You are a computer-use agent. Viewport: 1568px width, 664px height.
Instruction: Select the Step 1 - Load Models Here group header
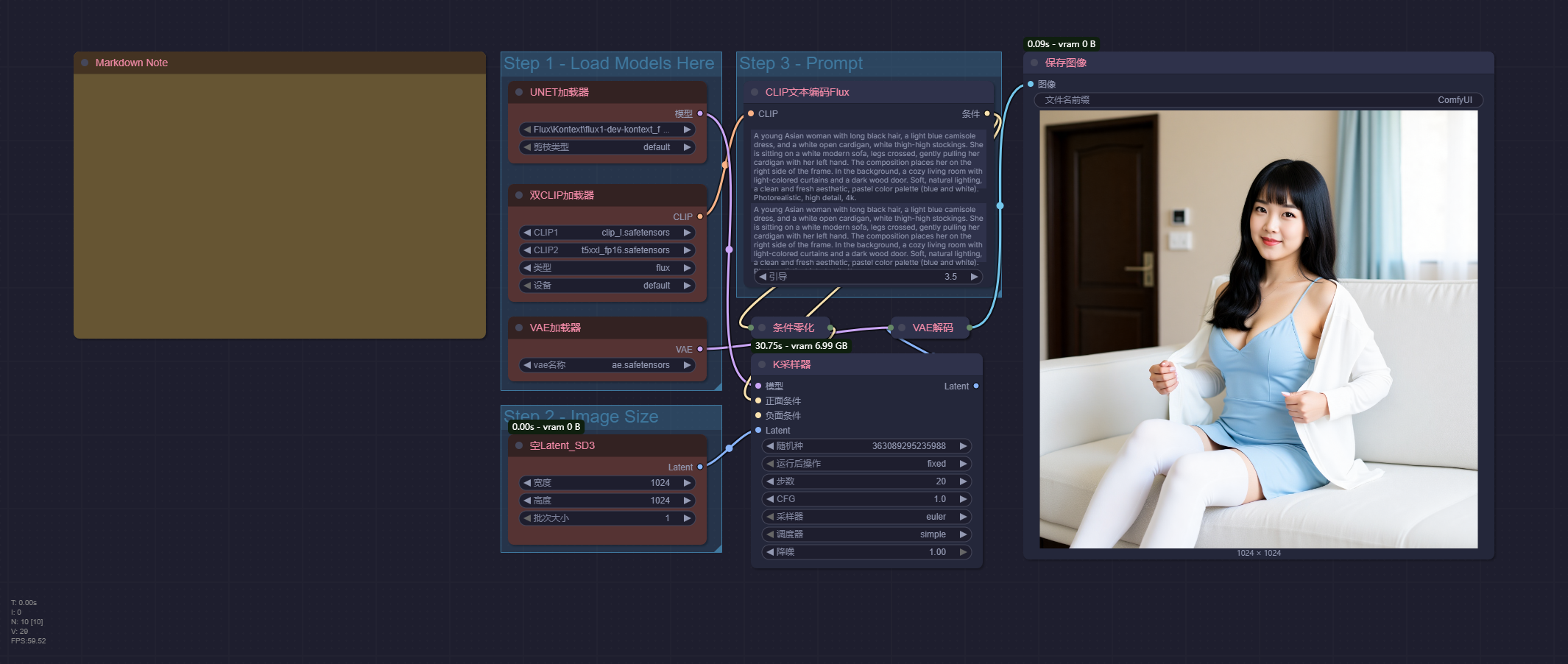click(x=610, y=63)
